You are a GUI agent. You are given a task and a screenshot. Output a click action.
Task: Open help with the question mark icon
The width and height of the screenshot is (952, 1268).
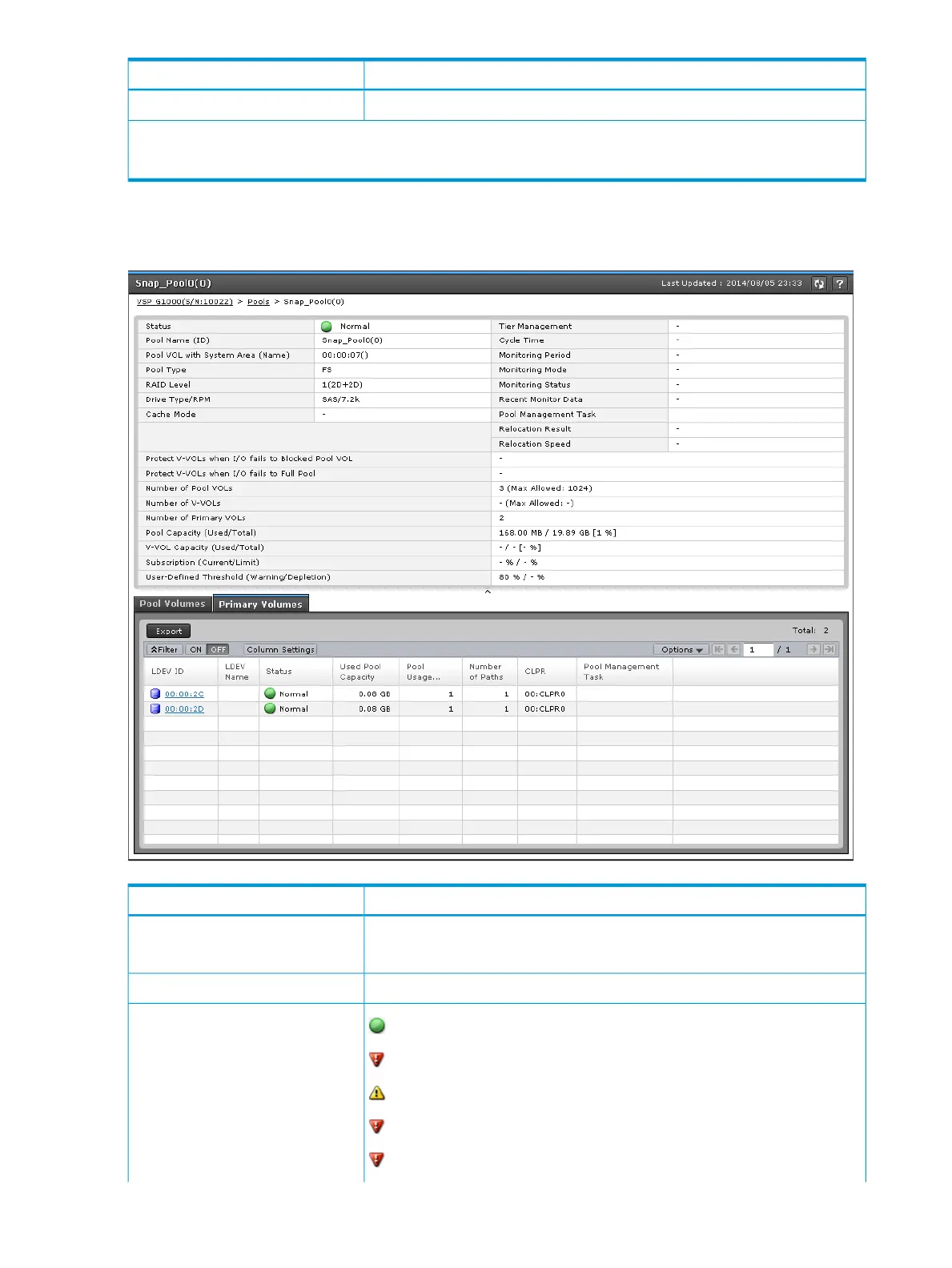(x=839, y=283)
